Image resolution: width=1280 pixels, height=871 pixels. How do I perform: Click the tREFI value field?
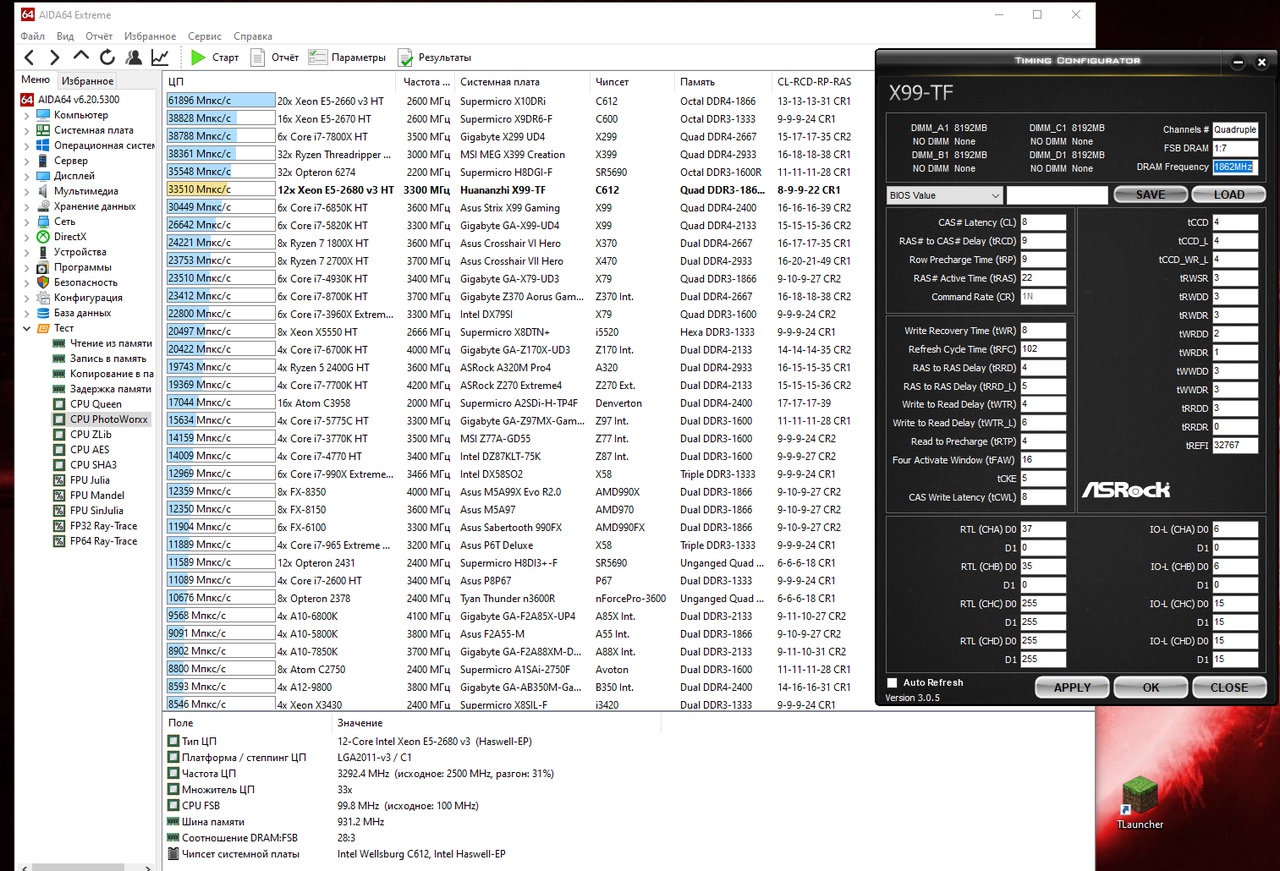[x=1235, y=445]
